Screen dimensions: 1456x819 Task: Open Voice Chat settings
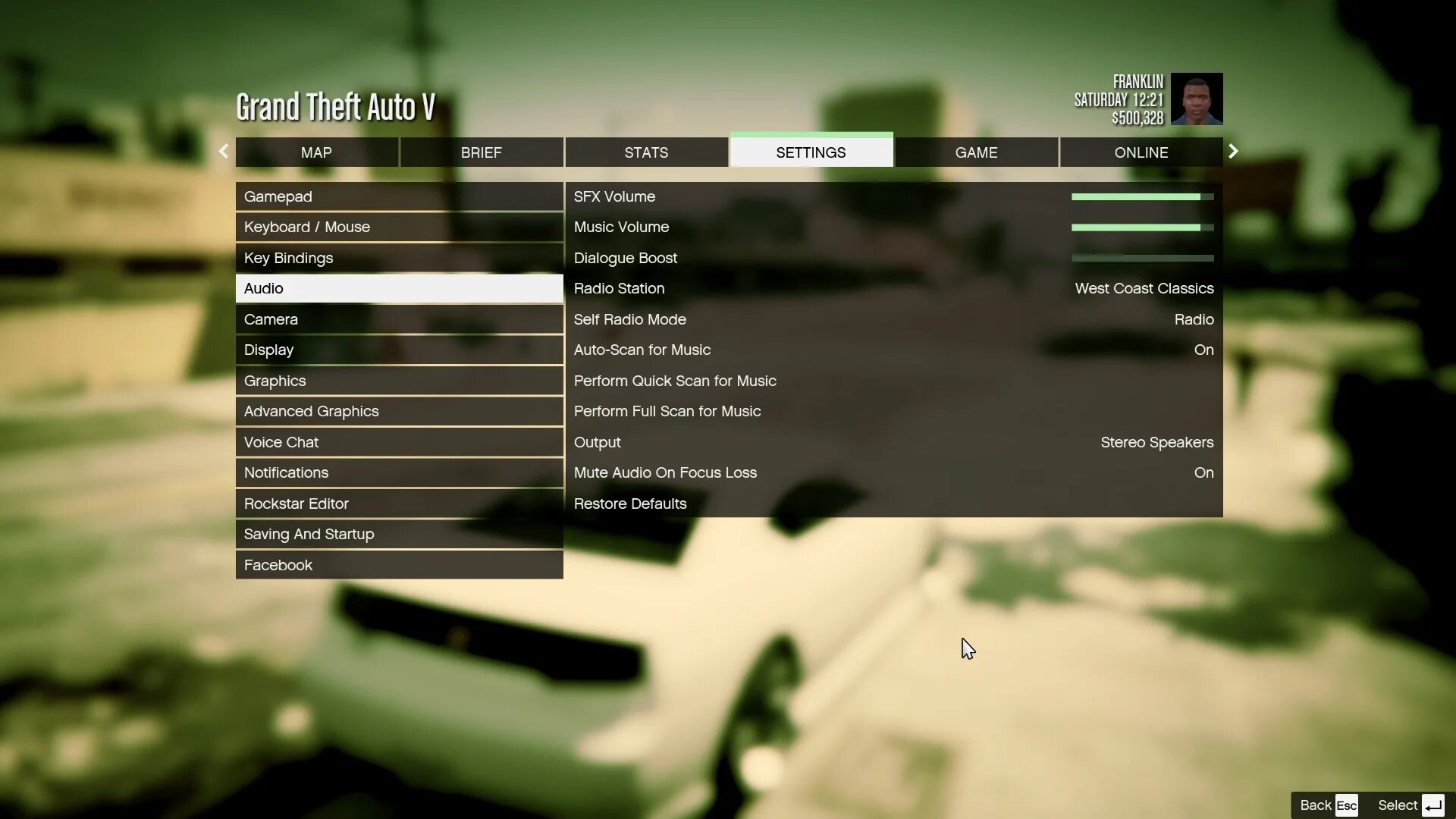click(x=399, y=442)
